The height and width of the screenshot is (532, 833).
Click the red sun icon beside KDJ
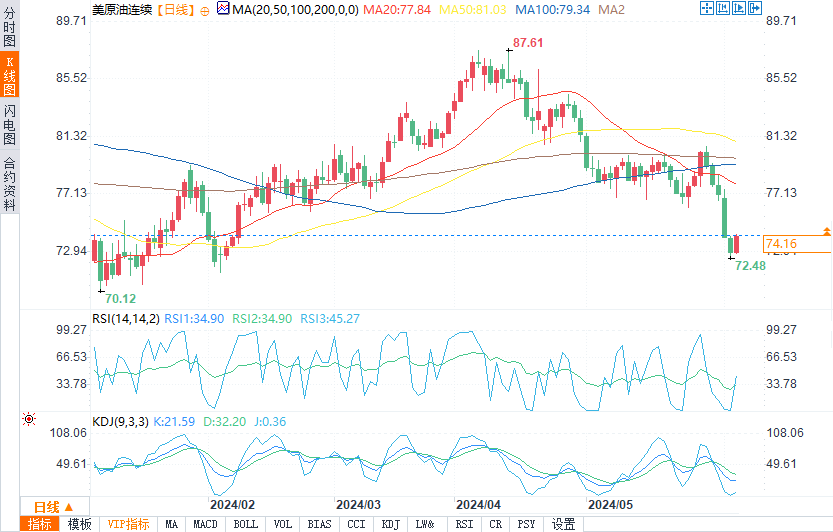tap(29, 419)
